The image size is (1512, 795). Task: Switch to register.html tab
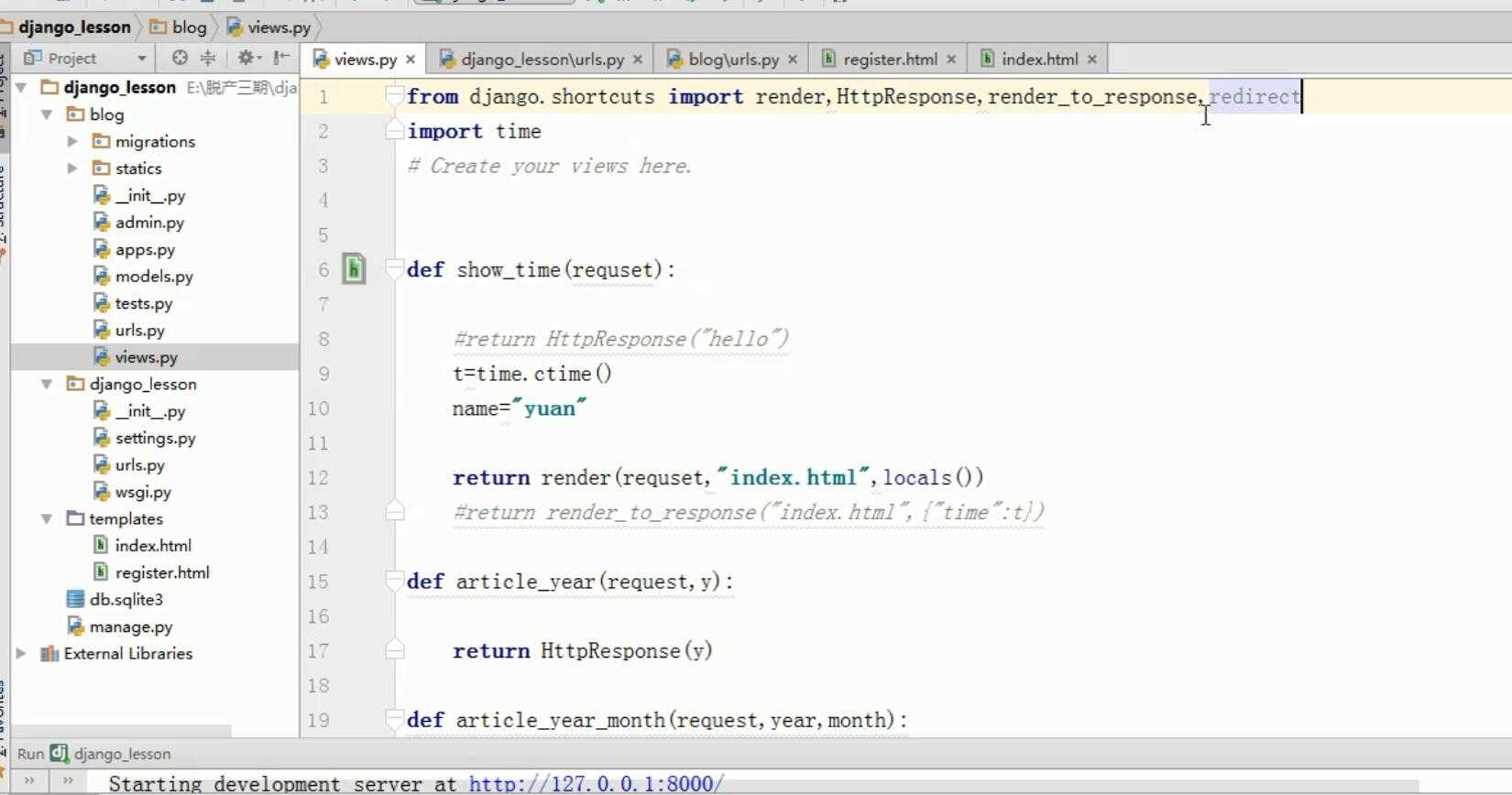(890, 59)
